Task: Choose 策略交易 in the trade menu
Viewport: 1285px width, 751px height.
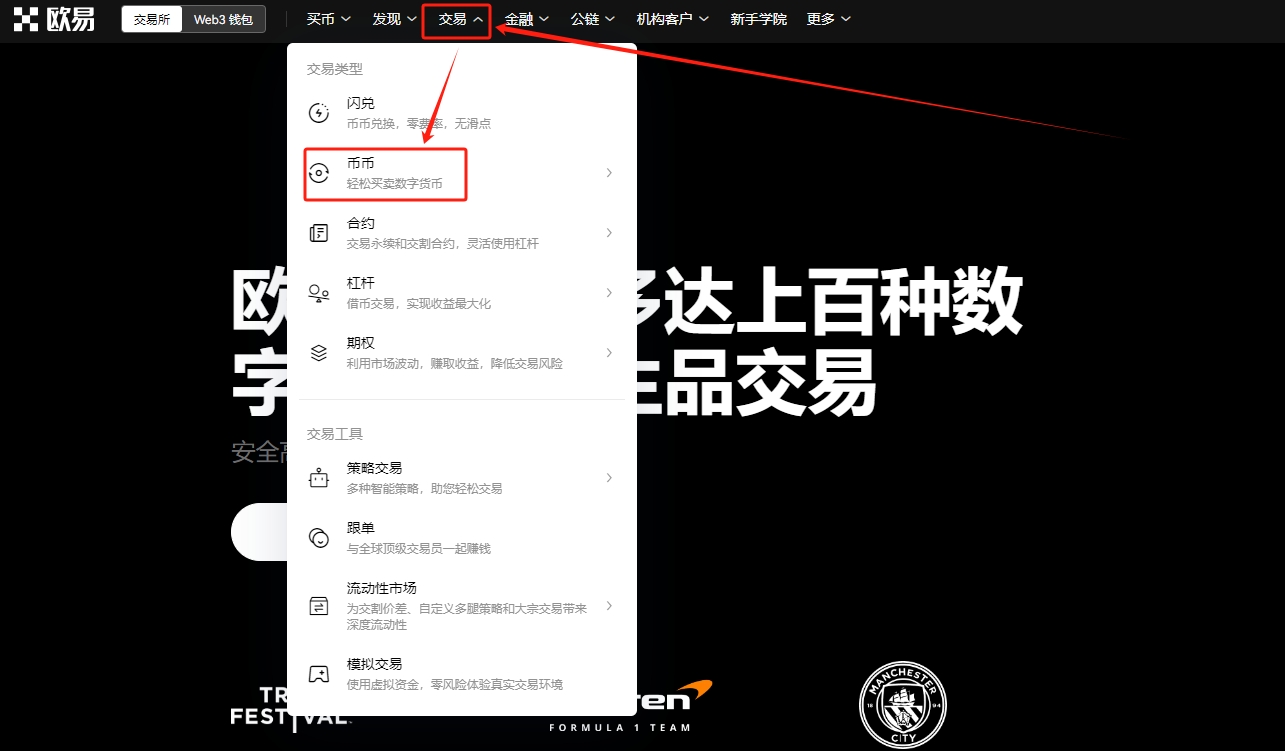Action: point(462,478)
